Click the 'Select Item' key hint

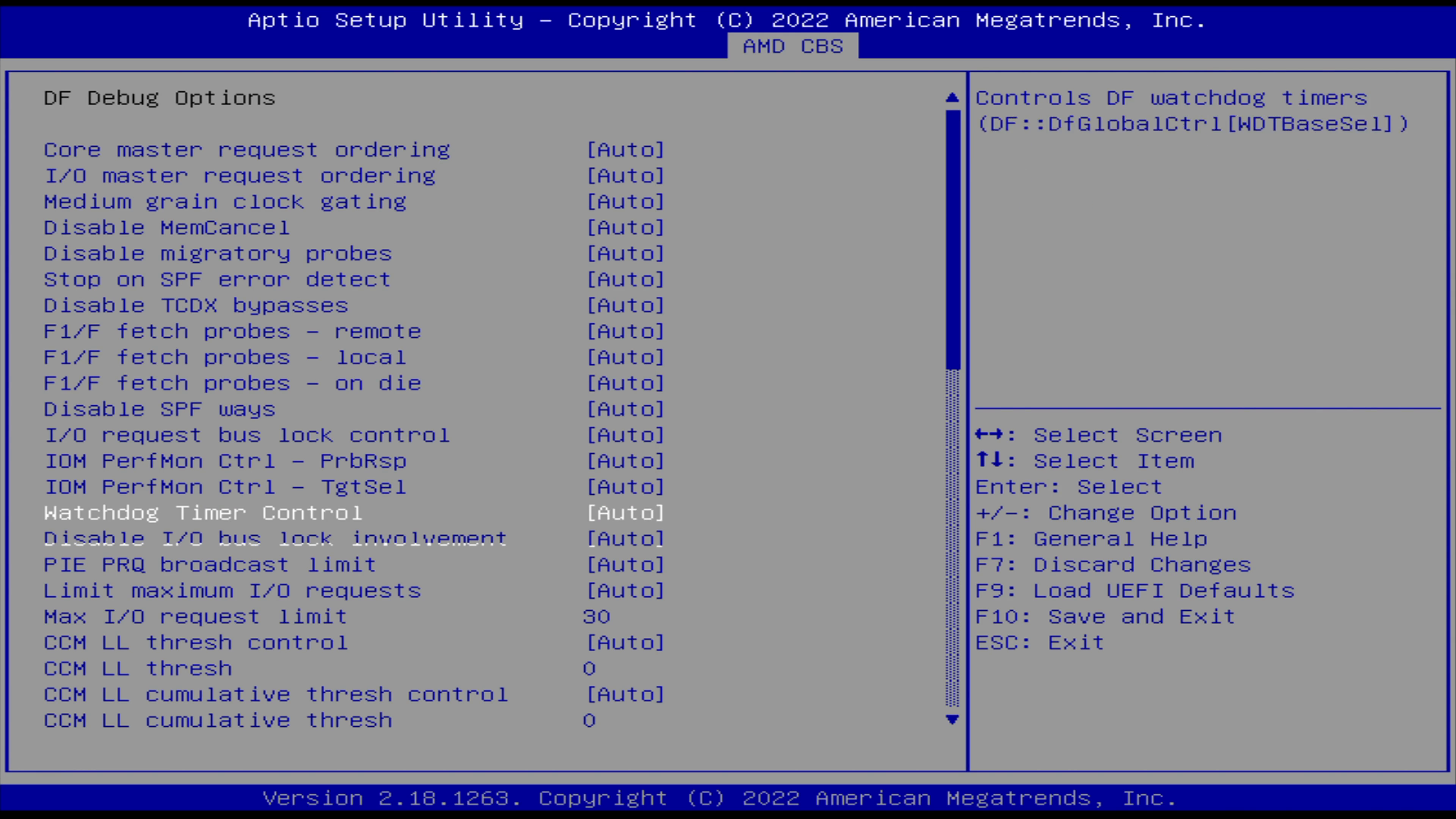click(x=1085, y=461)
